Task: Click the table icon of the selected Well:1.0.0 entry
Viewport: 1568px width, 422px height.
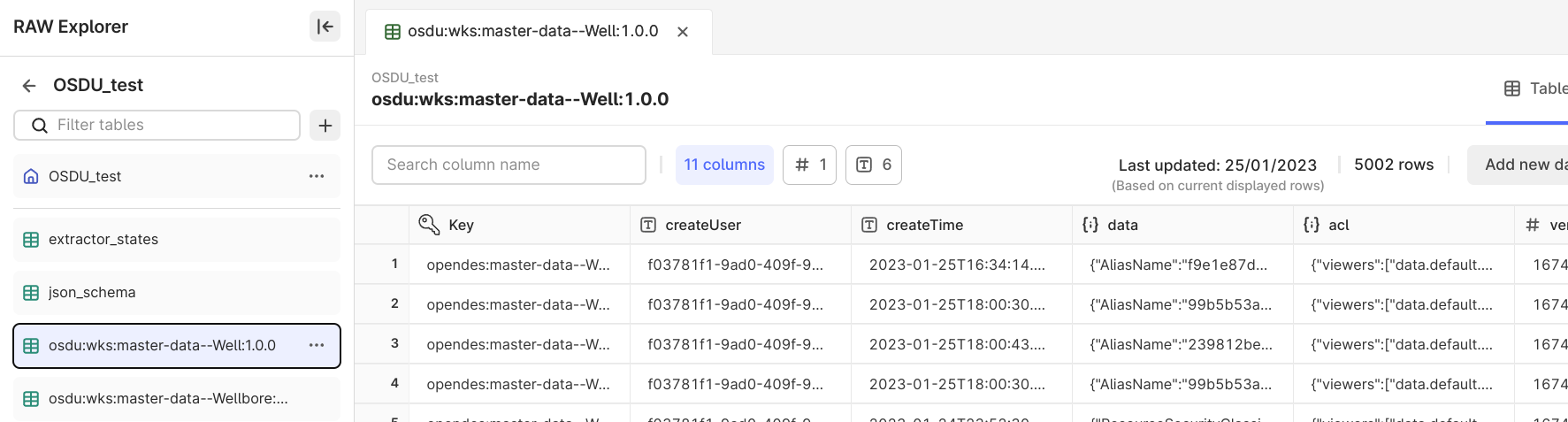Action: click(x=31, y=346)
